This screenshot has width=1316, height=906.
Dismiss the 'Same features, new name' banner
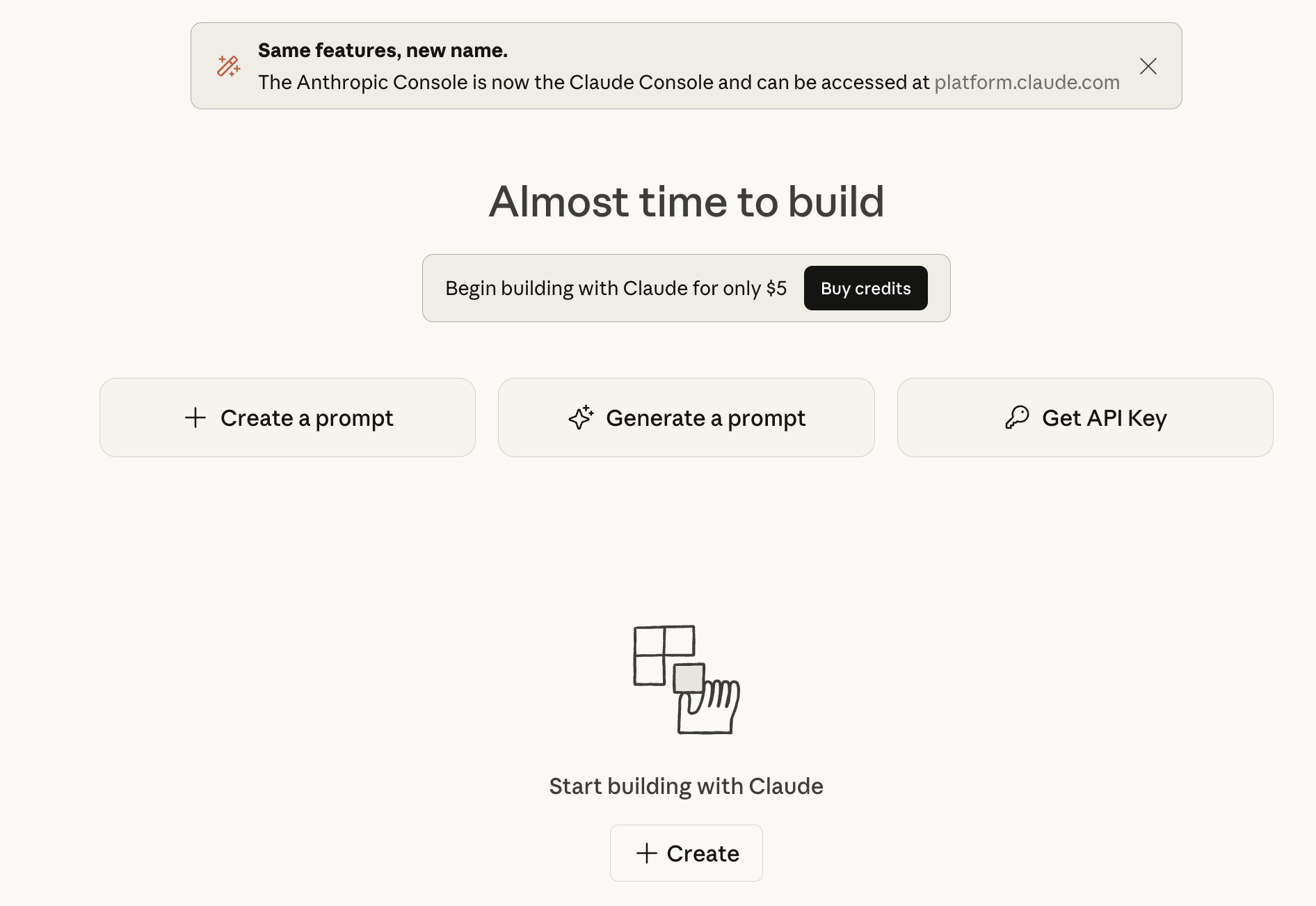click(x=1148, y=66)
